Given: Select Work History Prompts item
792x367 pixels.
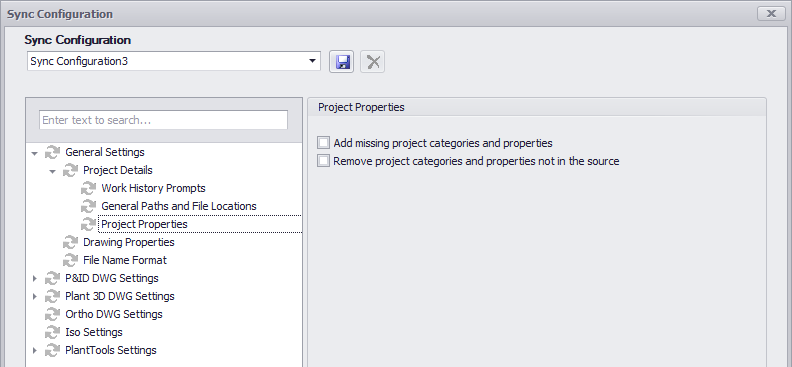Looking at the screenshot, I should pyautogui.click(x=154, y=188).
